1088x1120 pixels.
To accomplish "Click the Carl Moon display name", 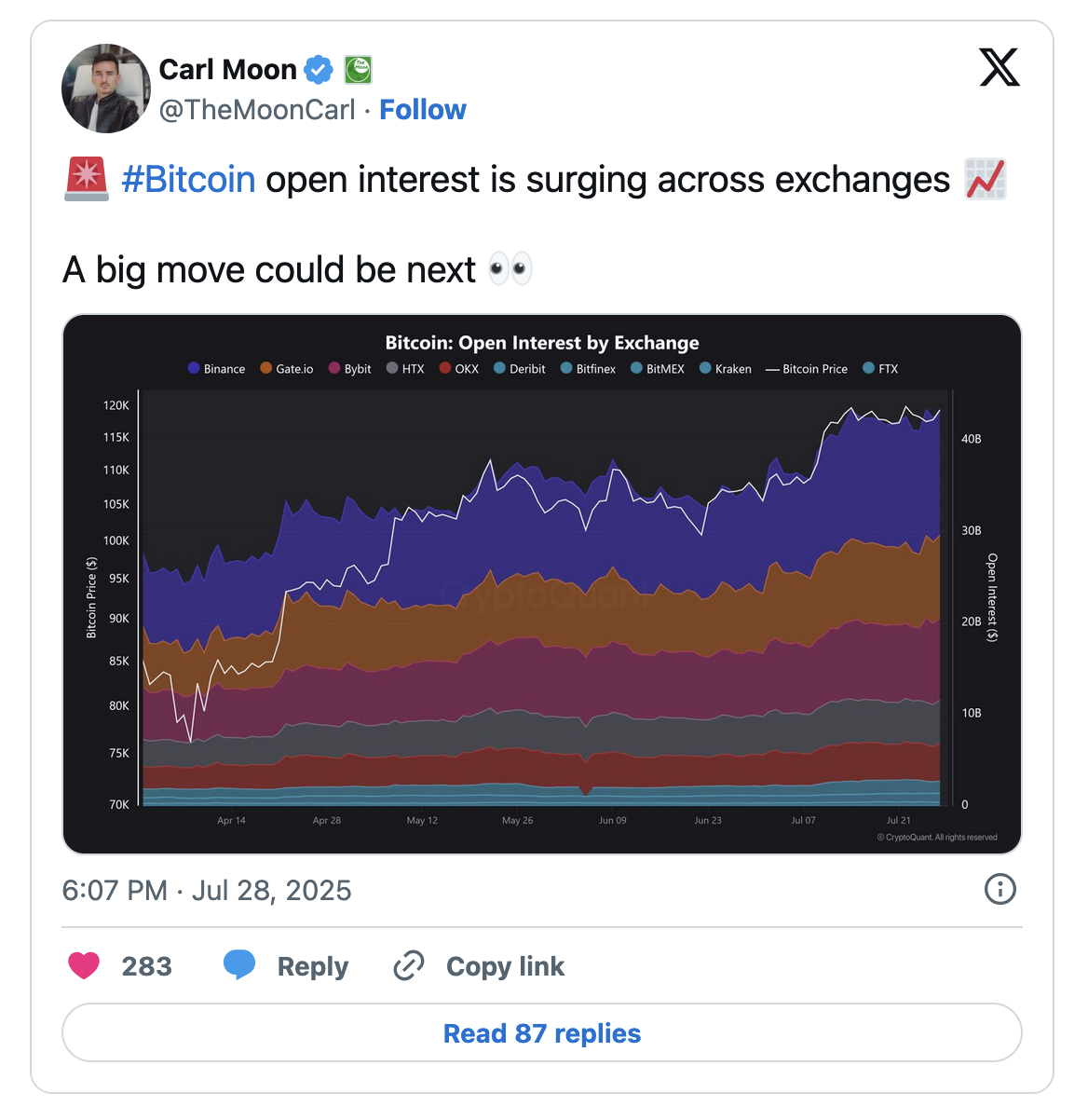I will click(x=227, y=69).
